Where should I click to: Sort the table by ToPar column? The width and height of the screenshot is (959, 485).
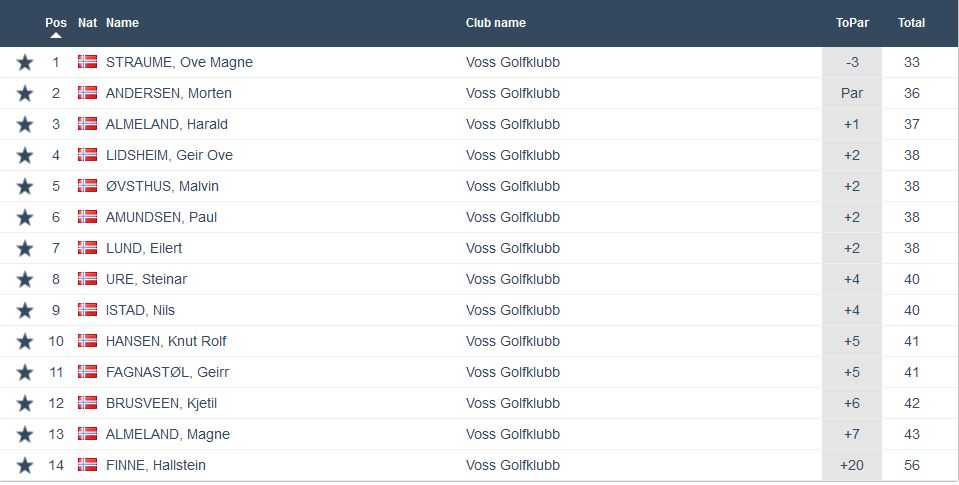click(852, 23)
